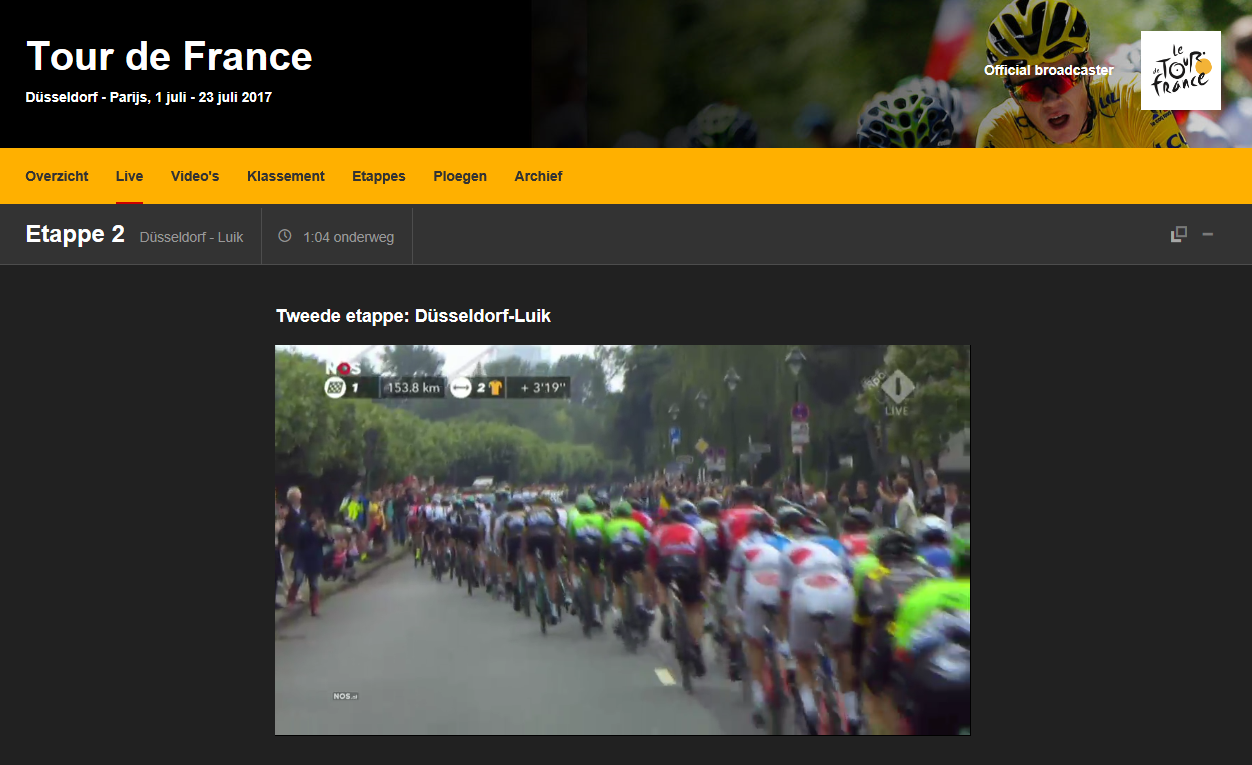Click the NOS.nl watermark in the video
The height and width of the screenshot is (765, 1252).
pos(345,696)
